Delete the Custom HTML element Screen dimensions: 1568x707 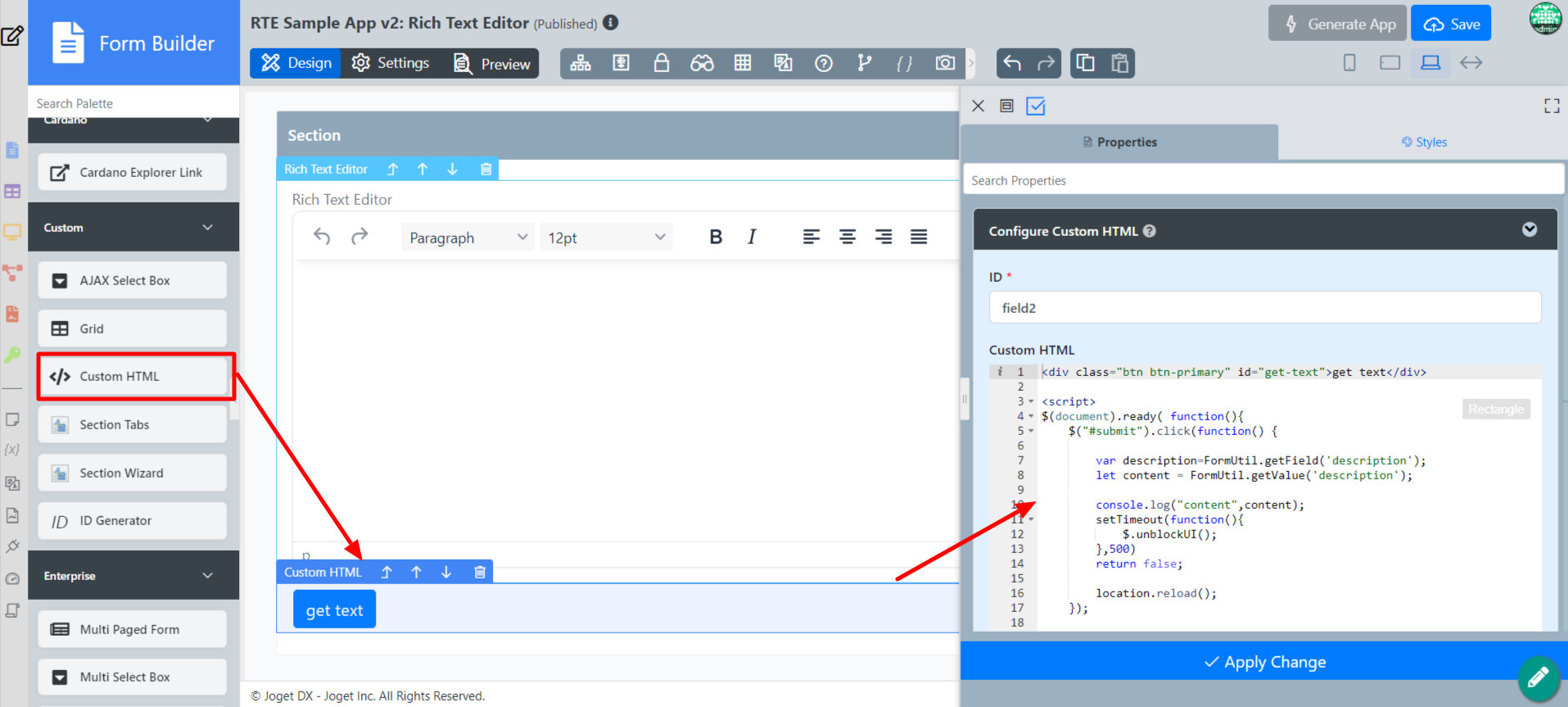480,572
